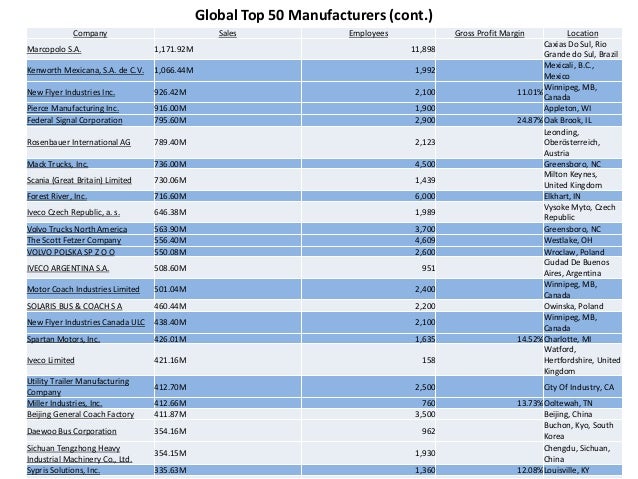Click the Company column header
The height and width of the screenshot is (479, 638).
(90, 33)
